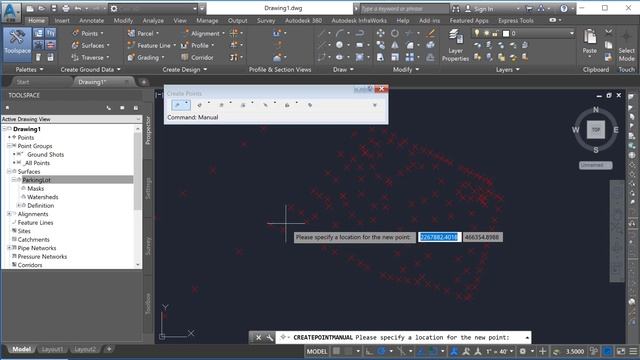Click the Corridor tool icon
Screen dimensions: 640x360
point(184,57)
